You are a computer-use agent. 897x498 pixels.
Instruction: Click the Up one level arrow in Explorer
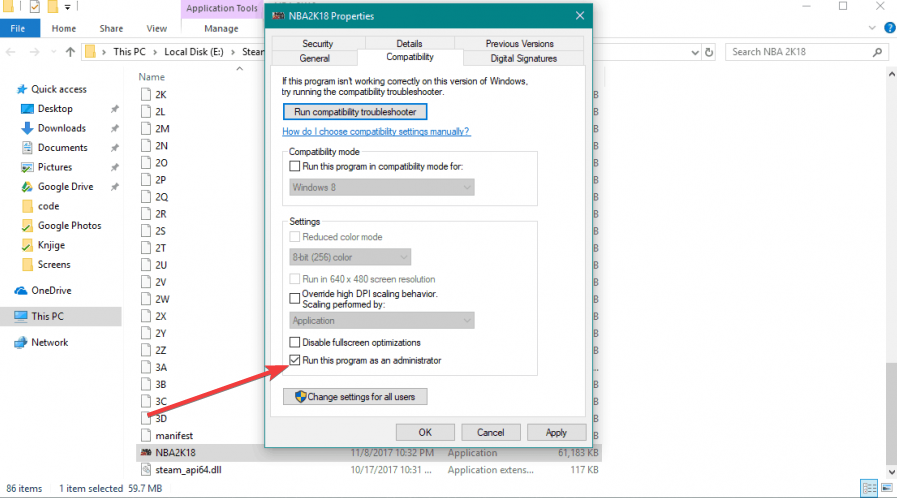[x=70, y=52]
